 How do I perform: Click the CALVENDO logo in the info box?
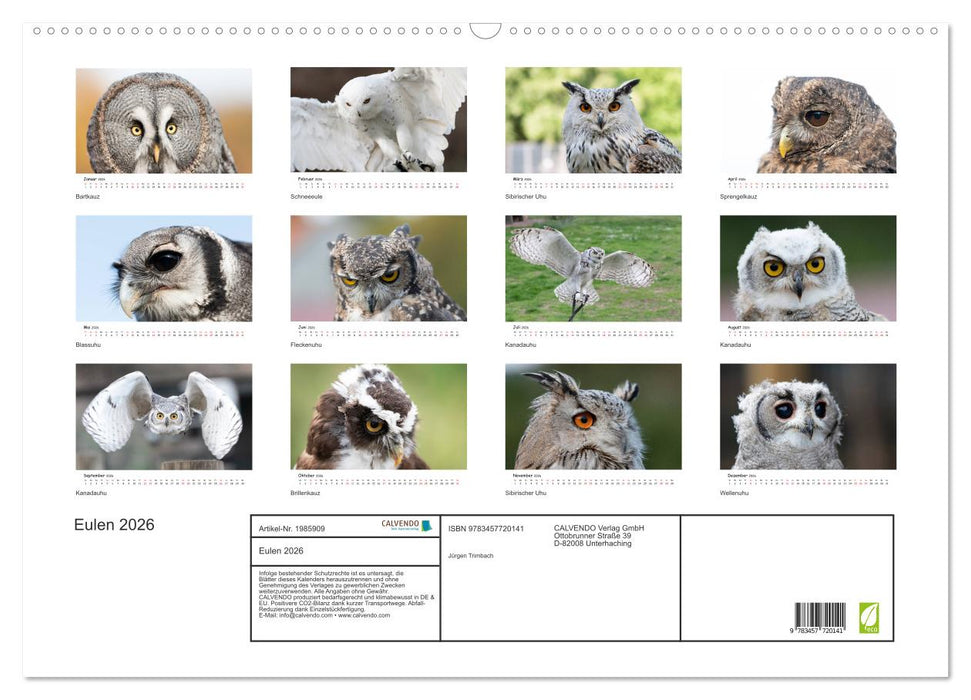point(406,525)
